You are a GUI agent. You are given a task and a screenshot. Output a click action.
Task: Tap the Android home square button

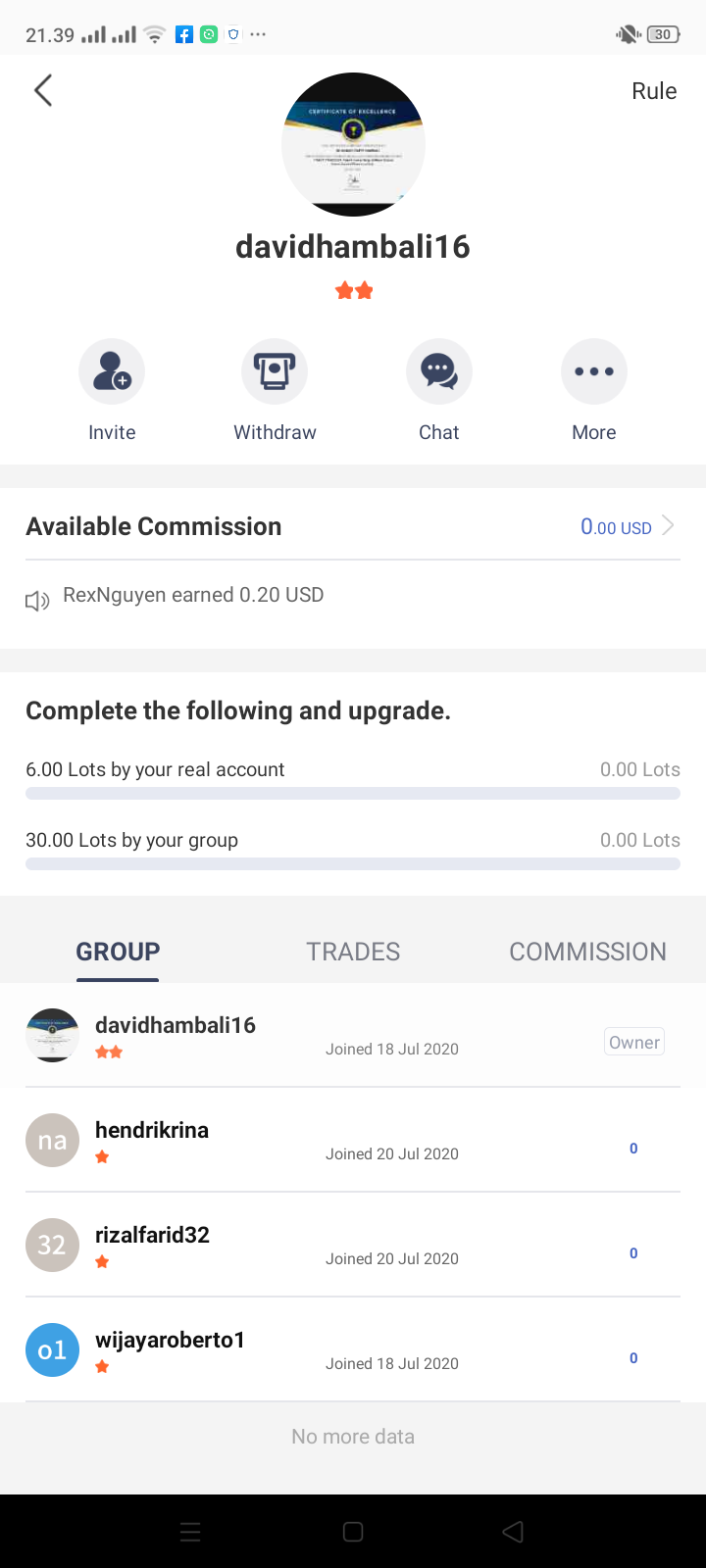point(353,1532)
